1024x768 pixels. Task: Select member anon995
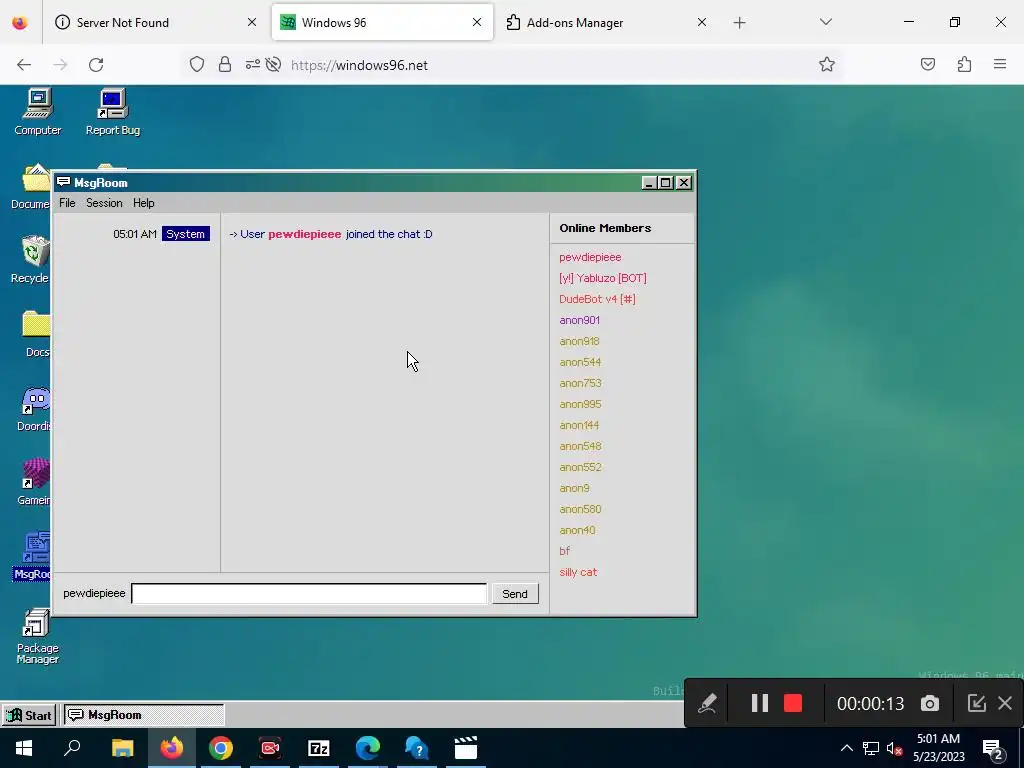click(581, 404)
